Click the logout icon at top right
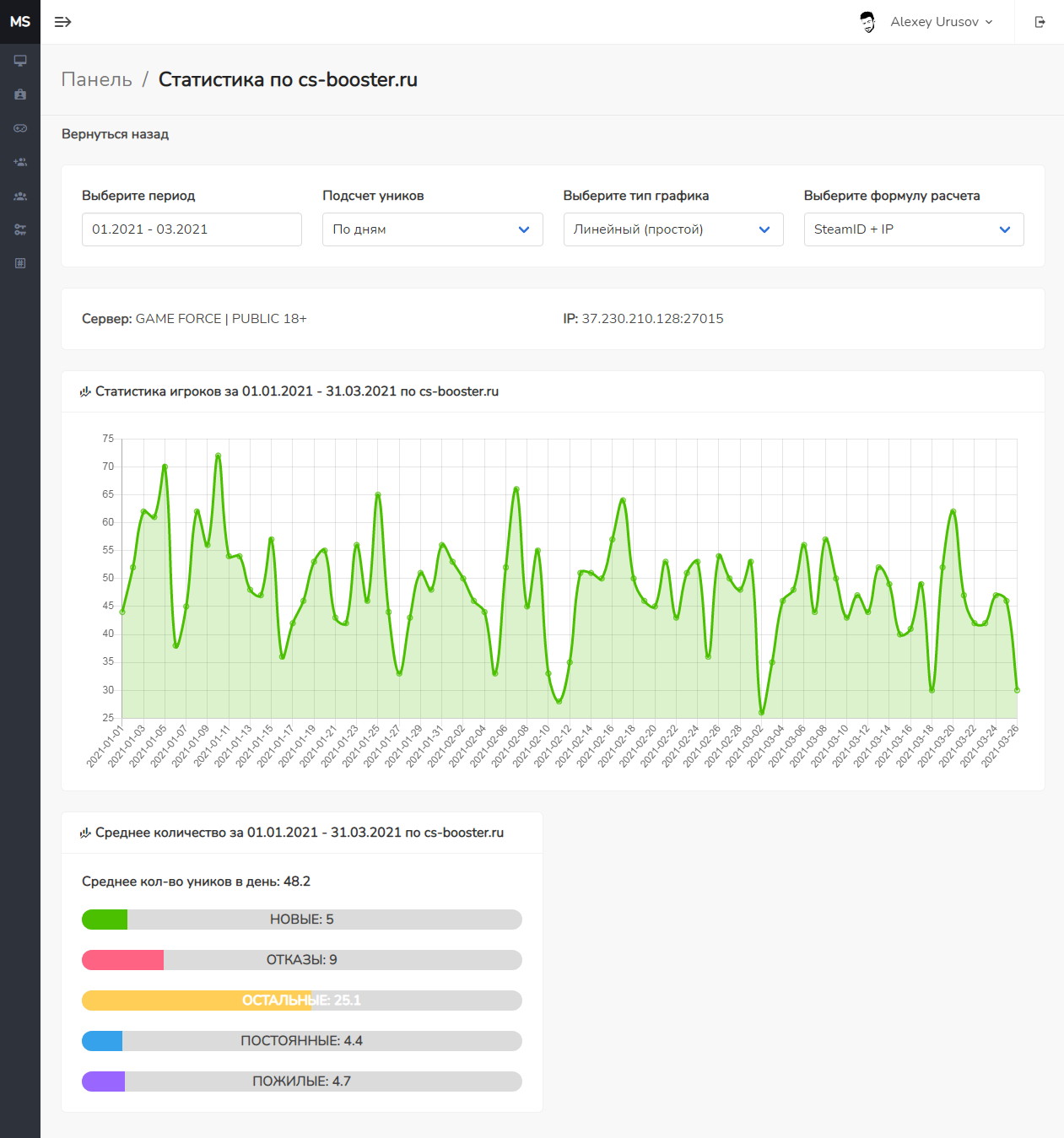The height and width of the screenshot is (1138, 1064). [x=1040, y=22]
